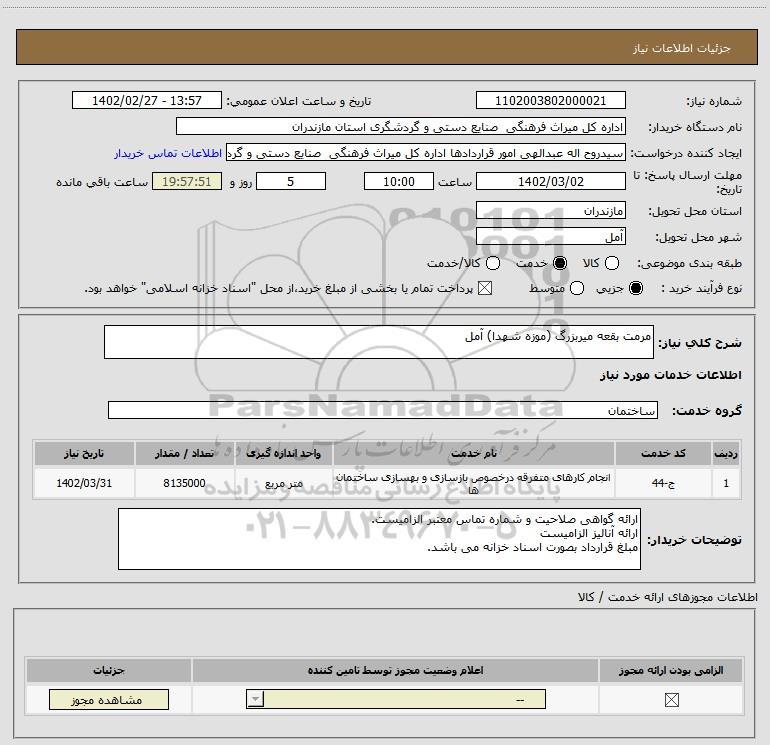Click the need date cell 1402/03/31
The width and height of the screenshot is (770, 745).
click(x=84, y=483)
